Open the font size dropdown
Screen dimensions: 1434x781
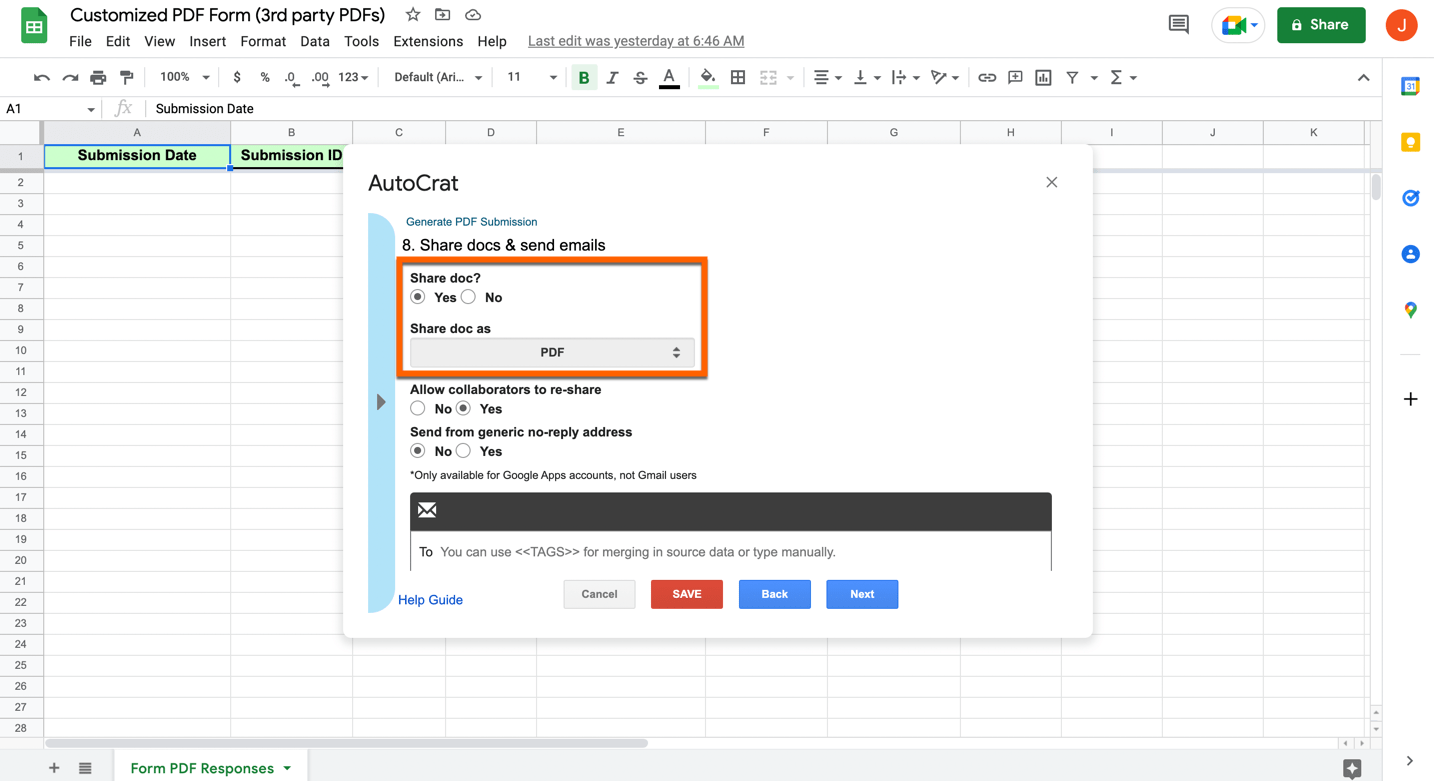532,77
